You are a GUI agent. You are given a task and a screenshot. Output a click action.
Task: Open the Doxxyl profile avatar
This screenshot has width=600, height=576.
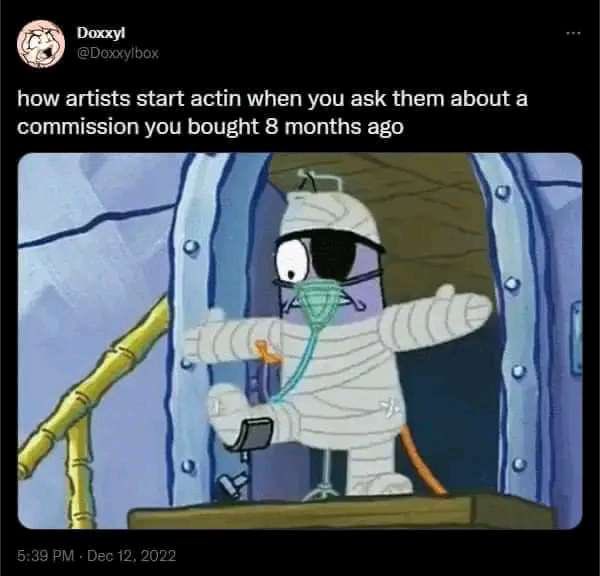pos(40,44)
